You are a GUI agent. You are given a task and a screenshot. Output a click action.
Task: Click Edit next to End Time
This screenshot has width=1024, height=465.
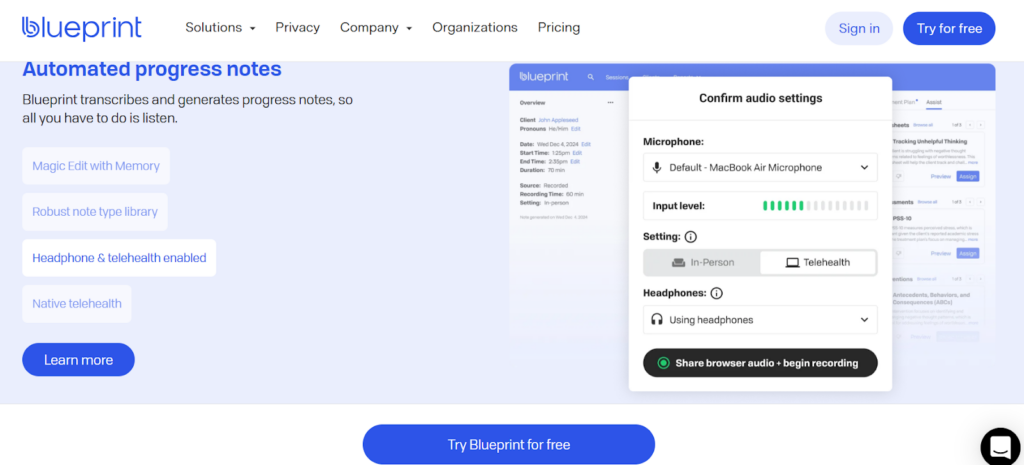[x=575, y=161]
